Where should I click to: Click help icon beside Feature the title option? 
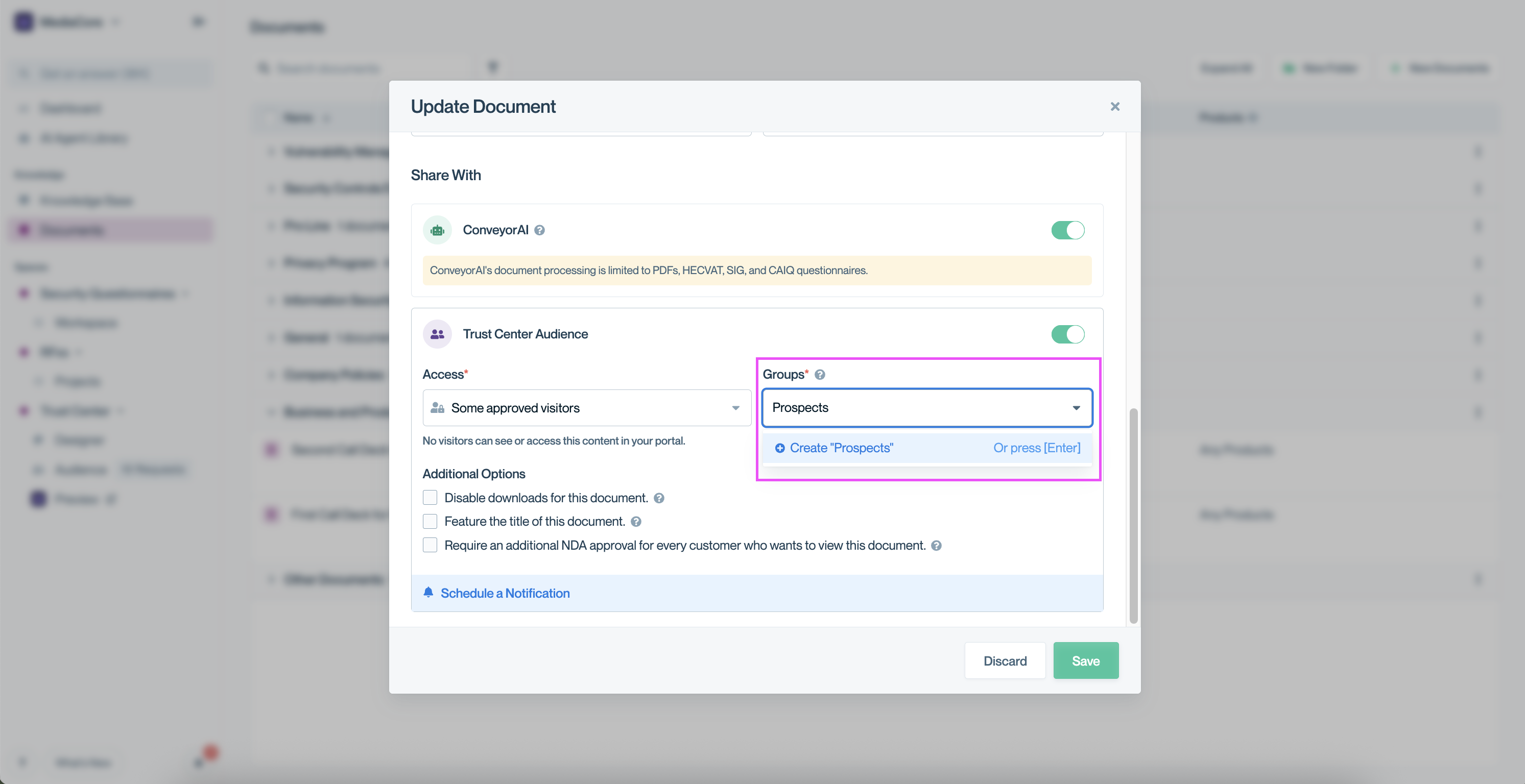tap(636, 522)
